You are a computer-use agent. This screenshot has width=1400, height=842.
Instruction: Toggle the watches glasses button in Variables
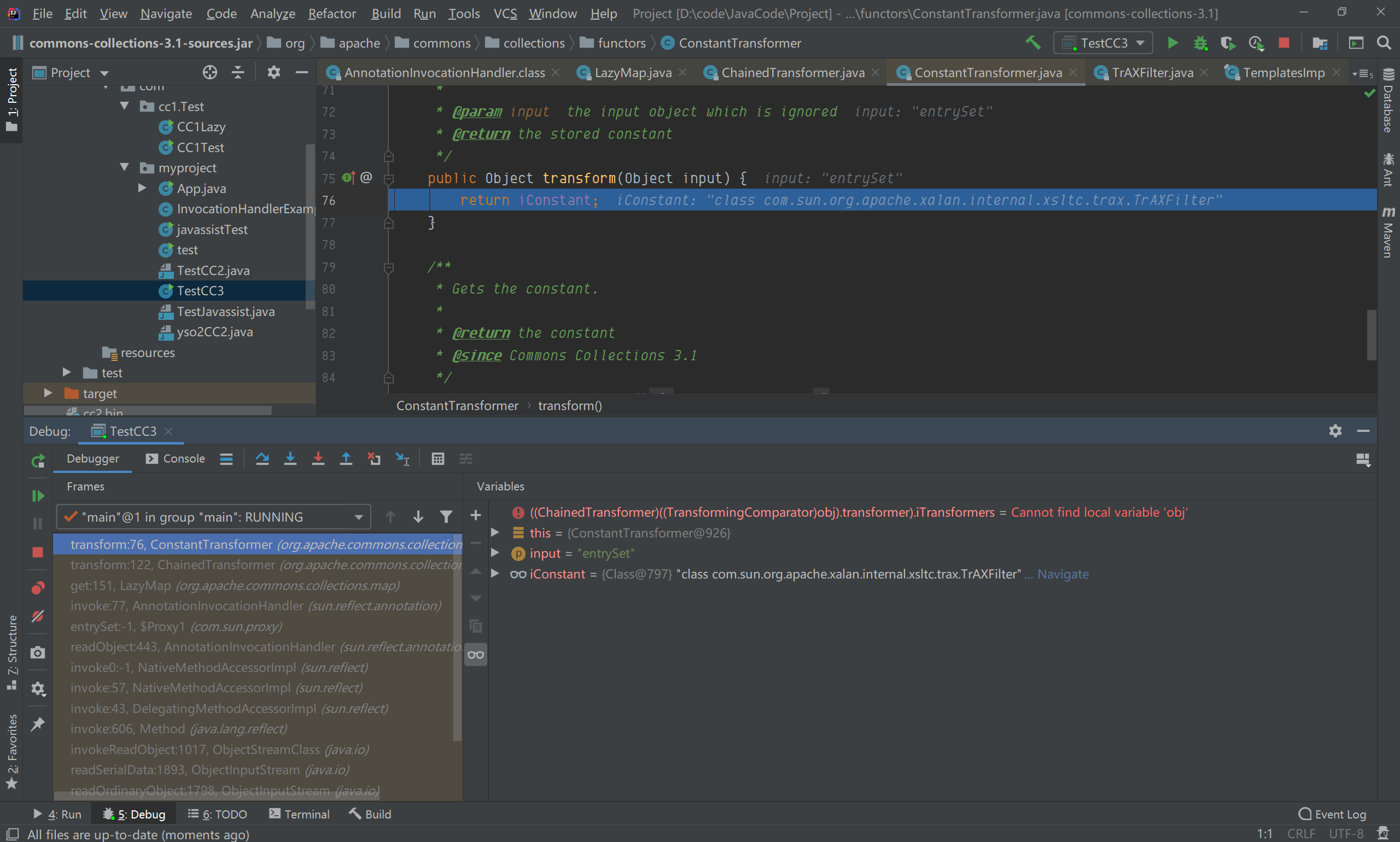point(476,655)
